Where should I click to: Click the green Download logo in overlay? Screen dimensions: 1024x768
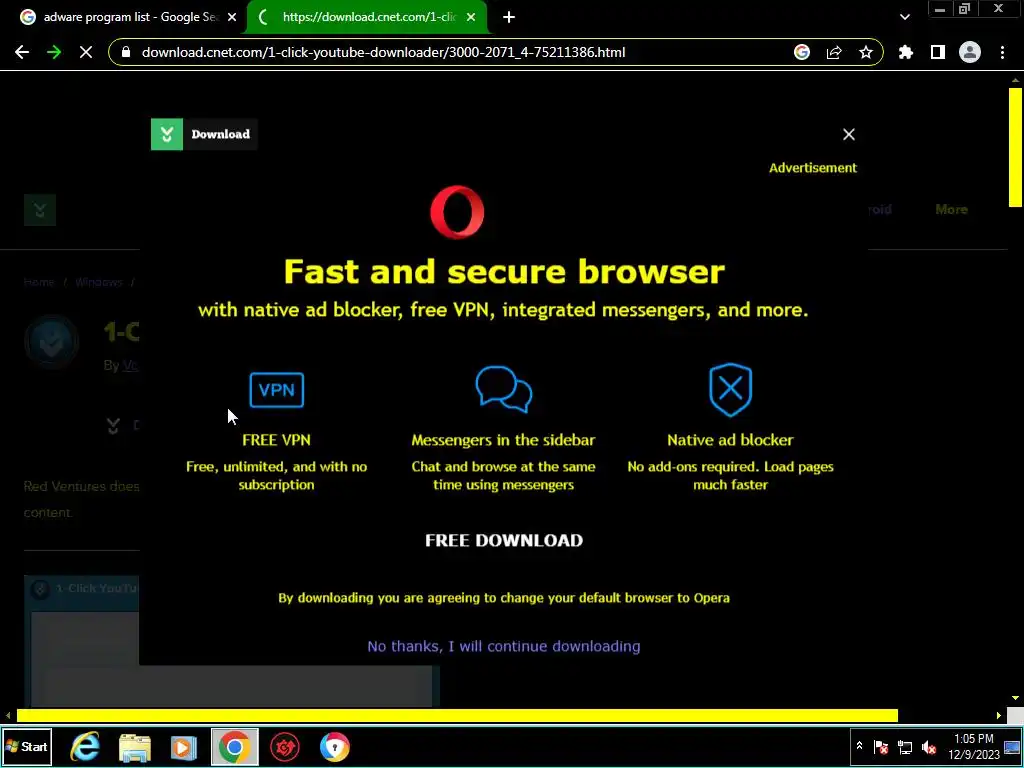(204, 135)
